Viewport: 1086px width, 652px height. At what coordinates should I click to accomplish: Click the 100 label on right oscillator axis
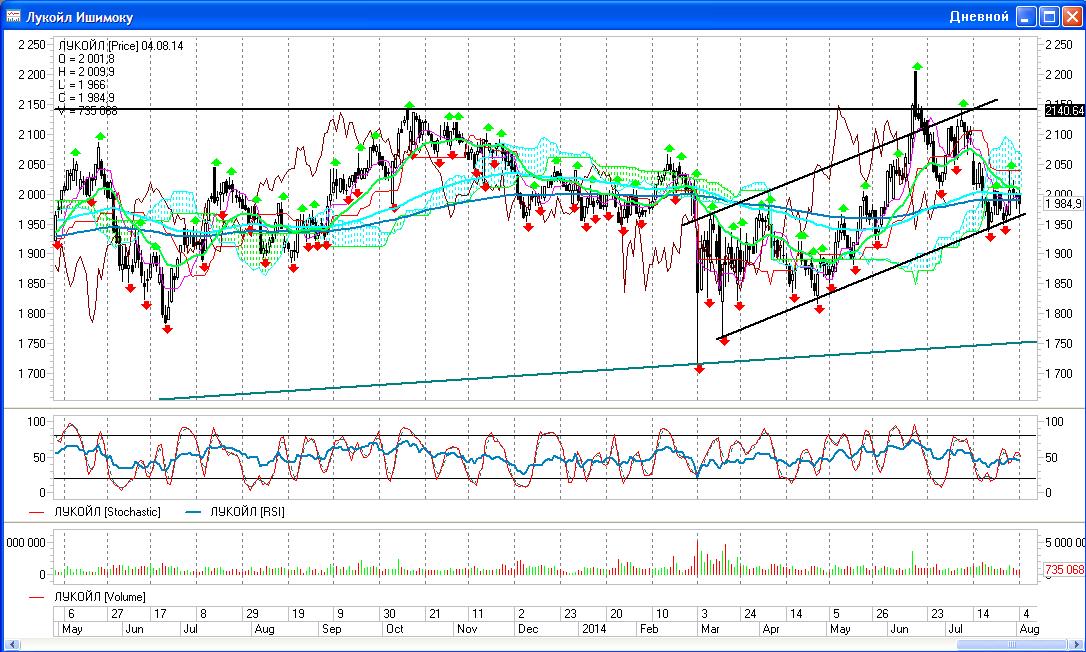pos(1054,422)
